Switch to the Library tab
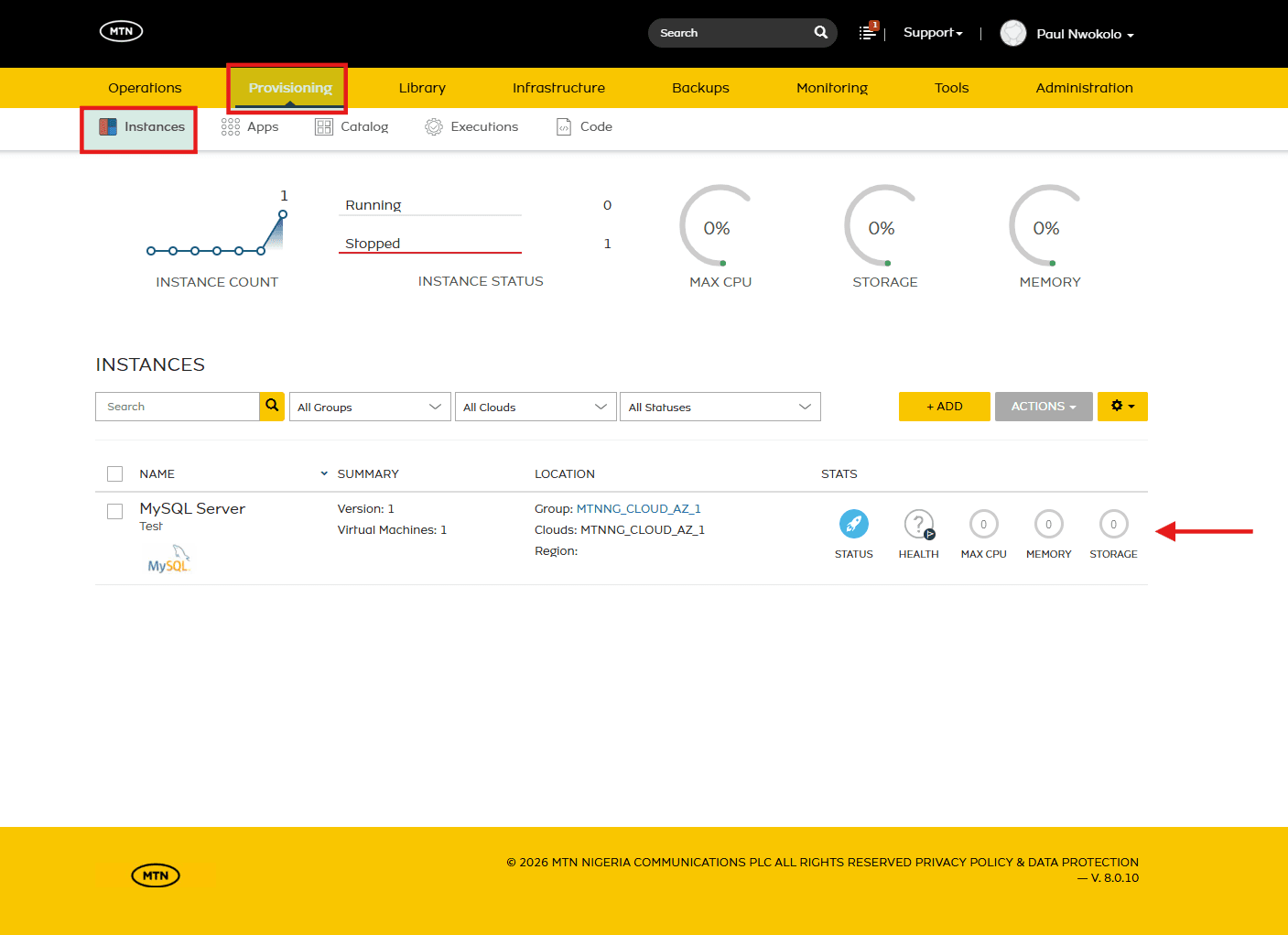1288x935 pixels. 422,88
